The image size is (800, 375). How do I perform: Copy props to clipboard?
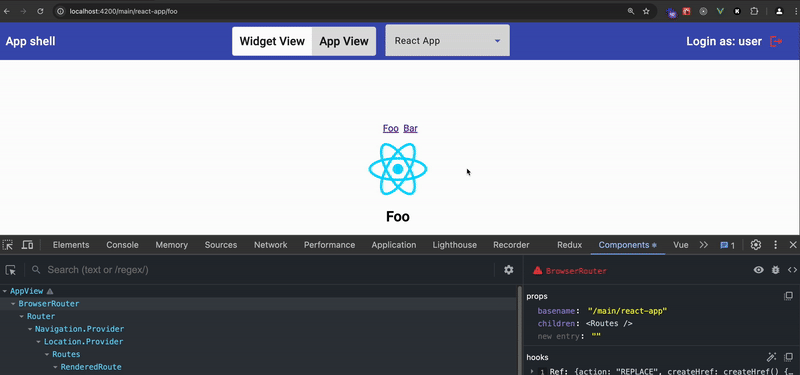point(788,296)
